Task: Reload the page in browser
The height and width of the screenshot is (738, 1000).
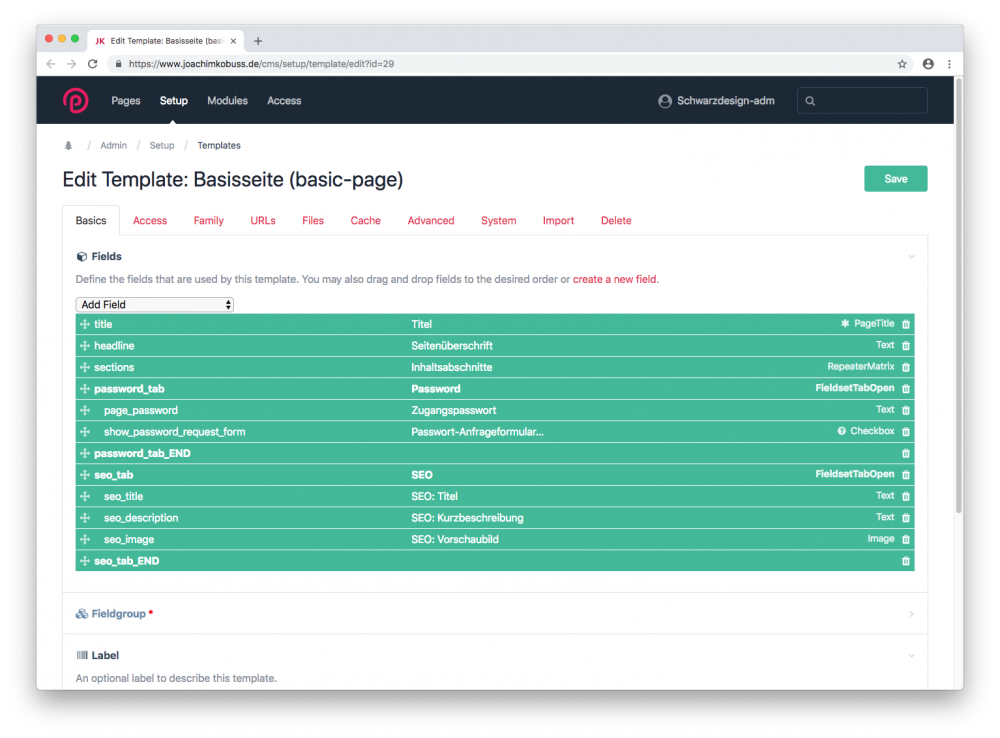Action: [x=93, y=64]
